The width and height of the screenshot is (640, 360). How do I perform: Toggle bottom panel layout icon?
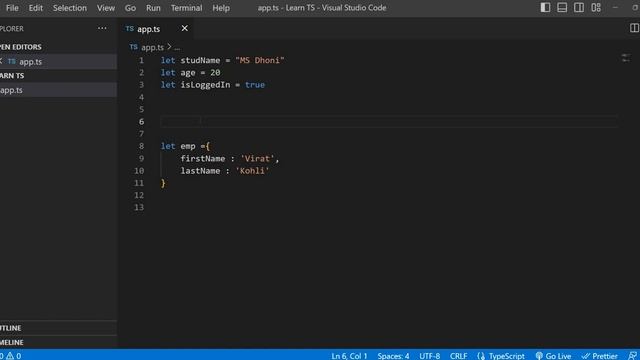click(x=562, y=8)
